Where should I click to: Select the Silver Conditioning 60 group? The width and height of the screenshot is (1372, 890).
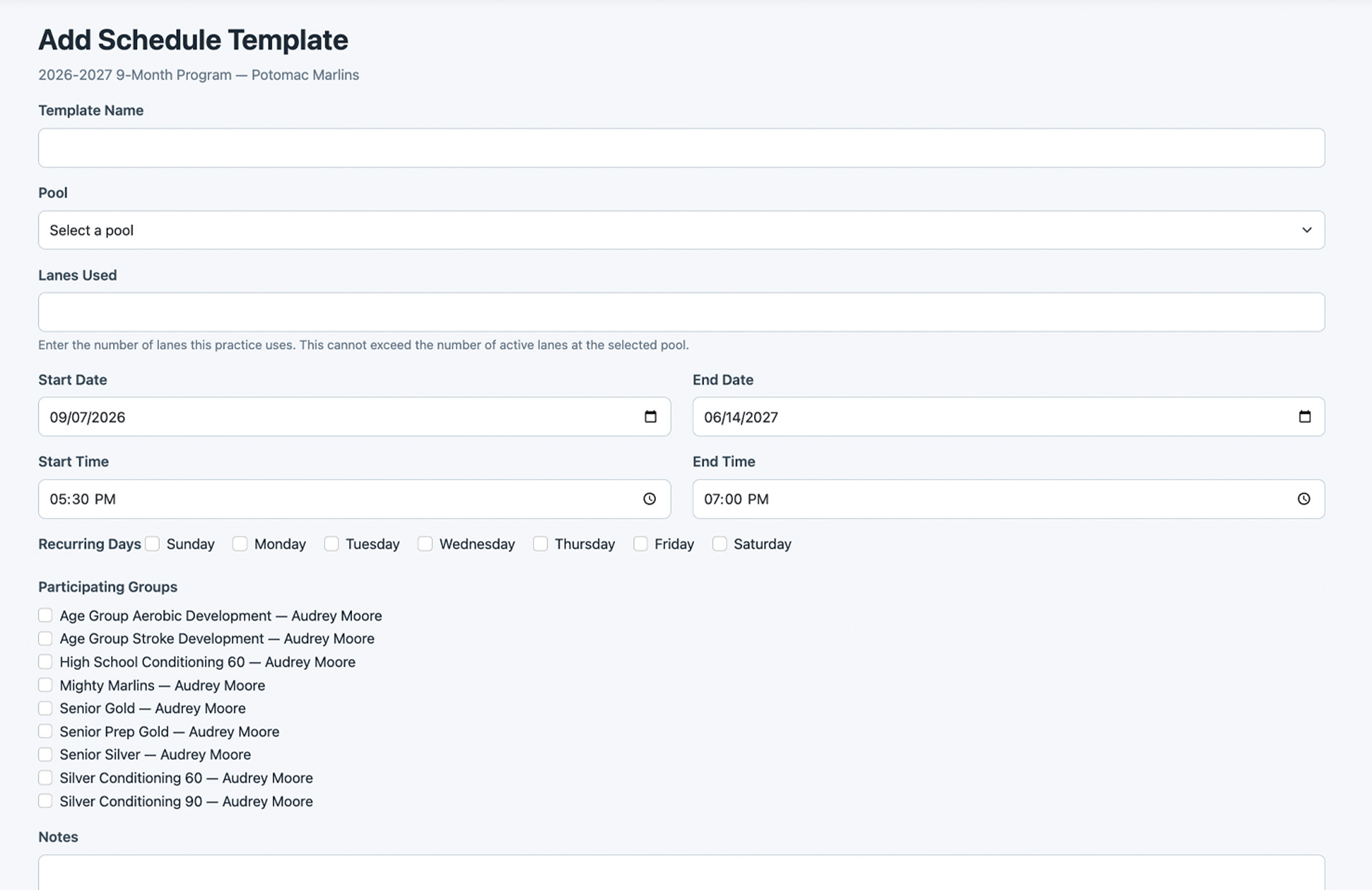(45, 777)
